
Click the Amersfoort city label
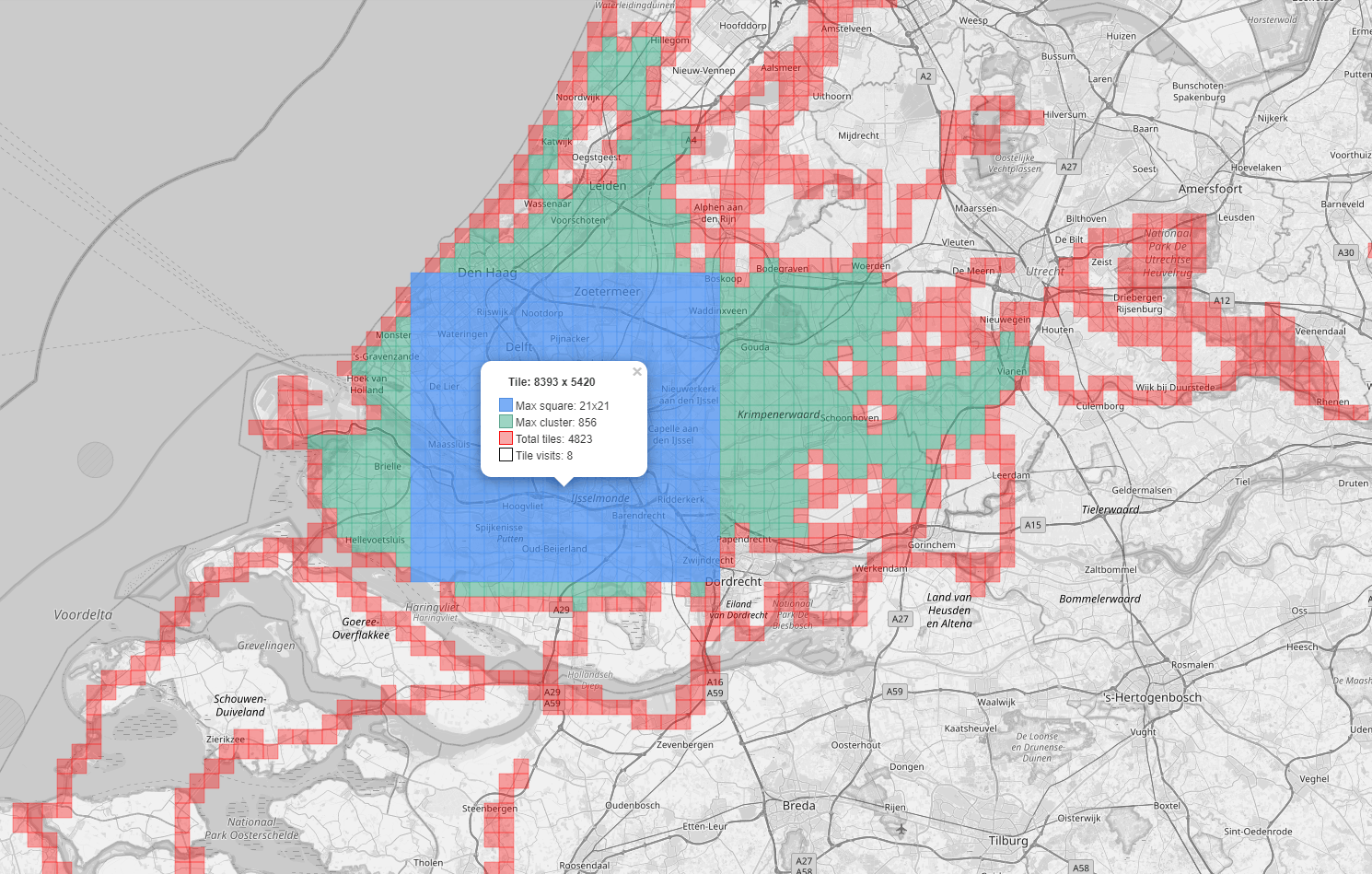pyautogui.click(x=1211, y=189)
